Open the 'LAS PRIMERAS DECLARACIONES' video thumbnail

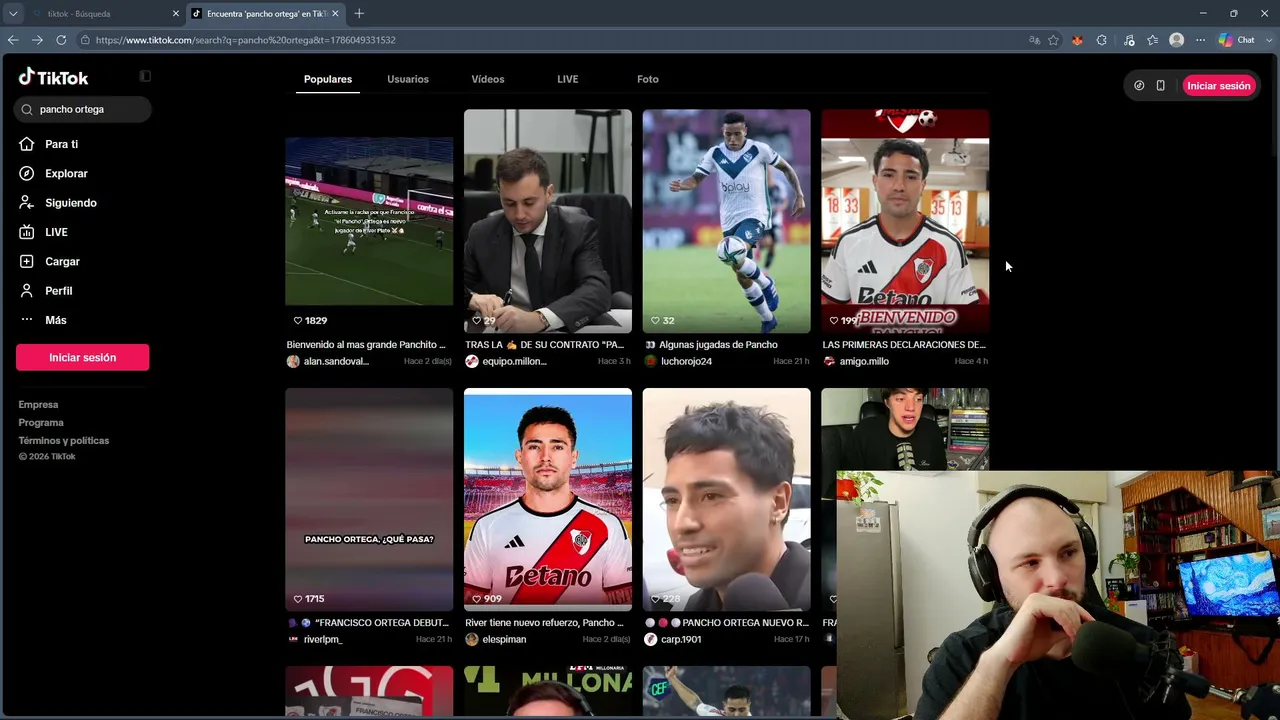pyautogui.click(x=905, y=221)
